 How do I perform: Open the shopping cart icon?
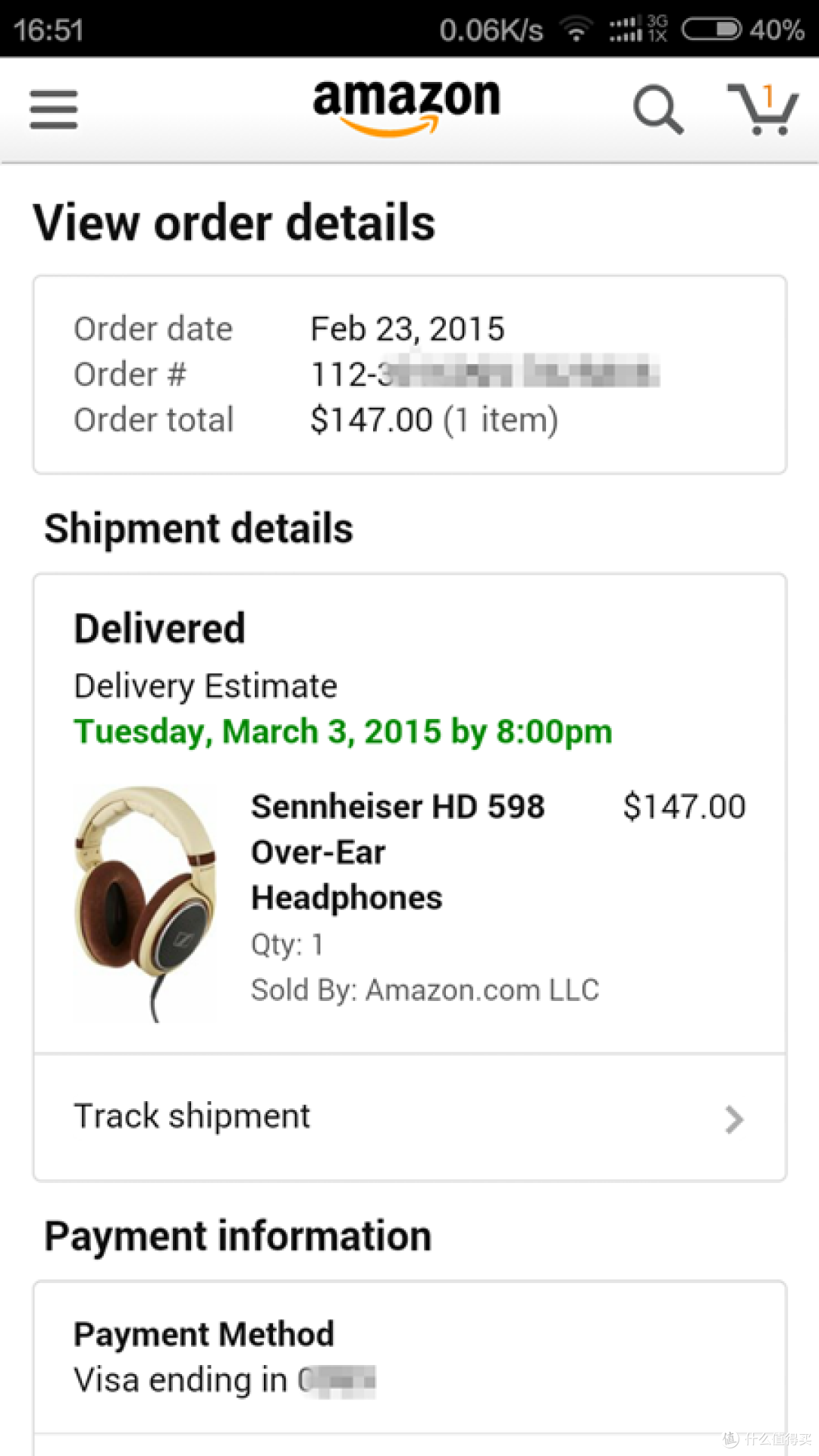763,109
